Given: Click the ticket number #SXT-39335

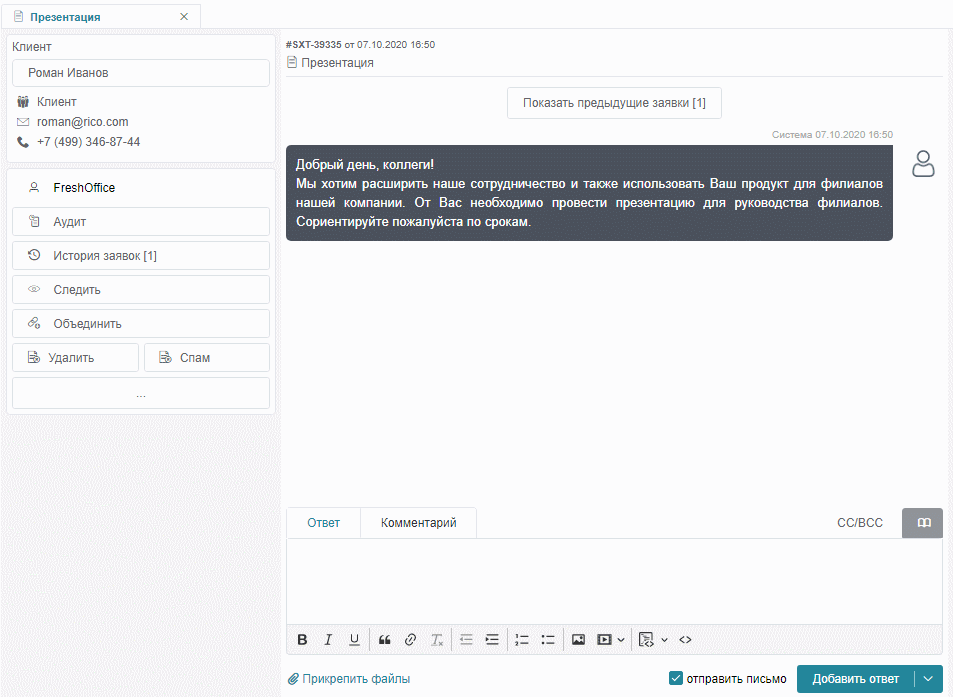Looking at the screenshot, I should 314,44.
